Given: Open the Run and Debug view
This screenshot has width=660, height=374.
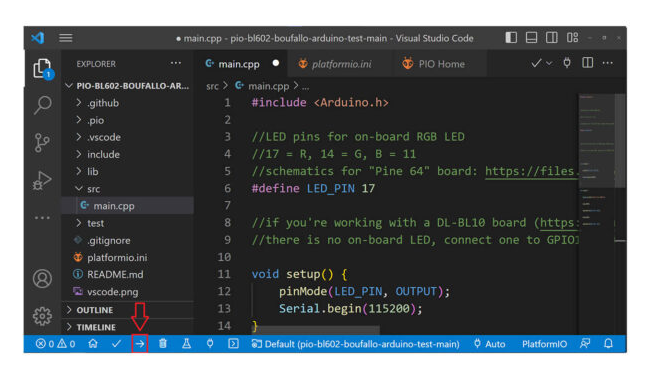Looking at the screenshot, I should click(x=42, y=180).
